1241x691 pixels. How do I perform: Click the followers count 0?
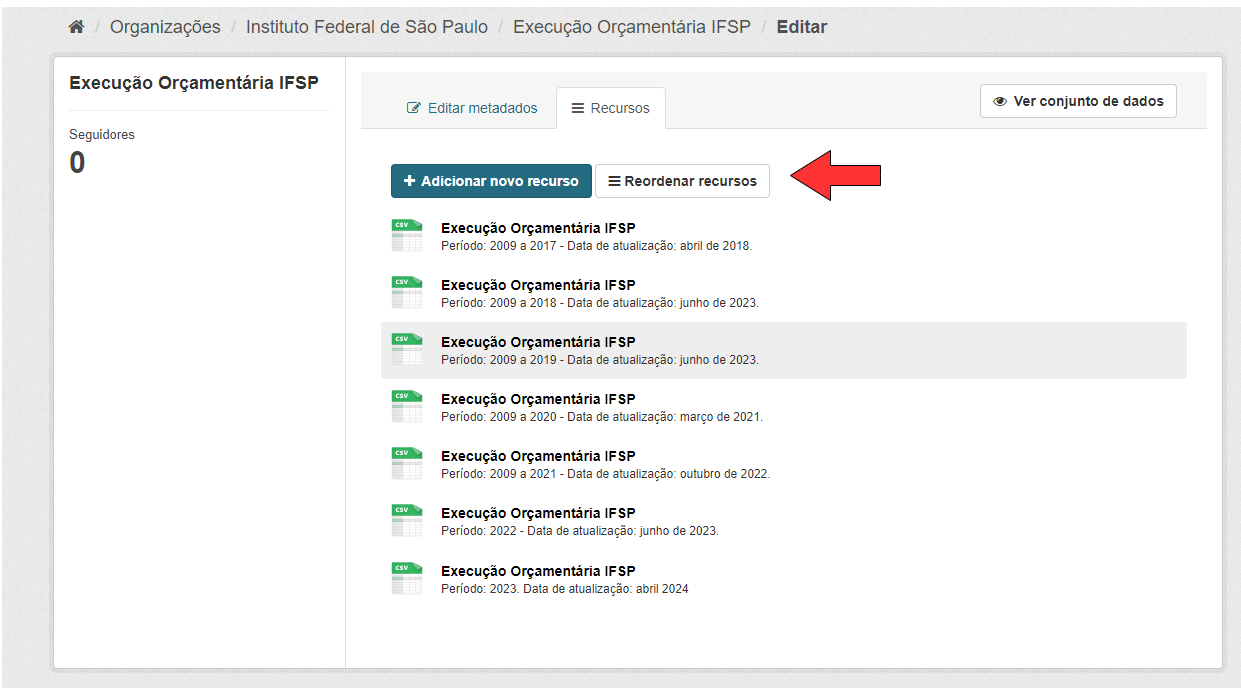point(77,163)
